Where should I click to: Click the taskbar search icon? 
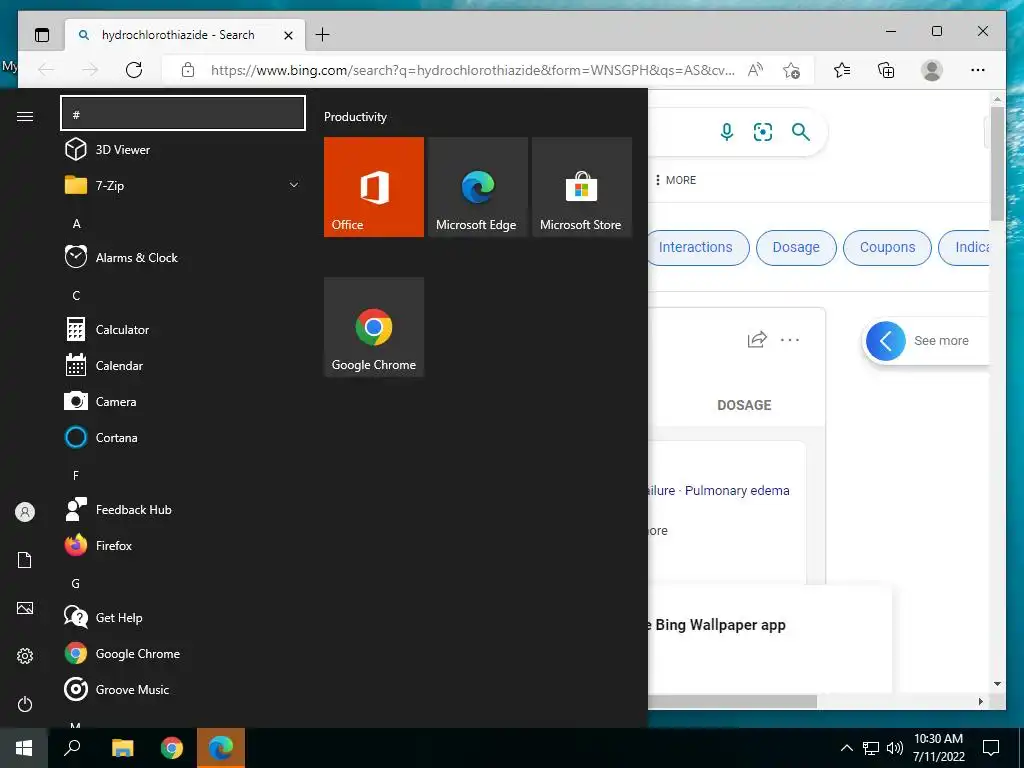point(72,748)
